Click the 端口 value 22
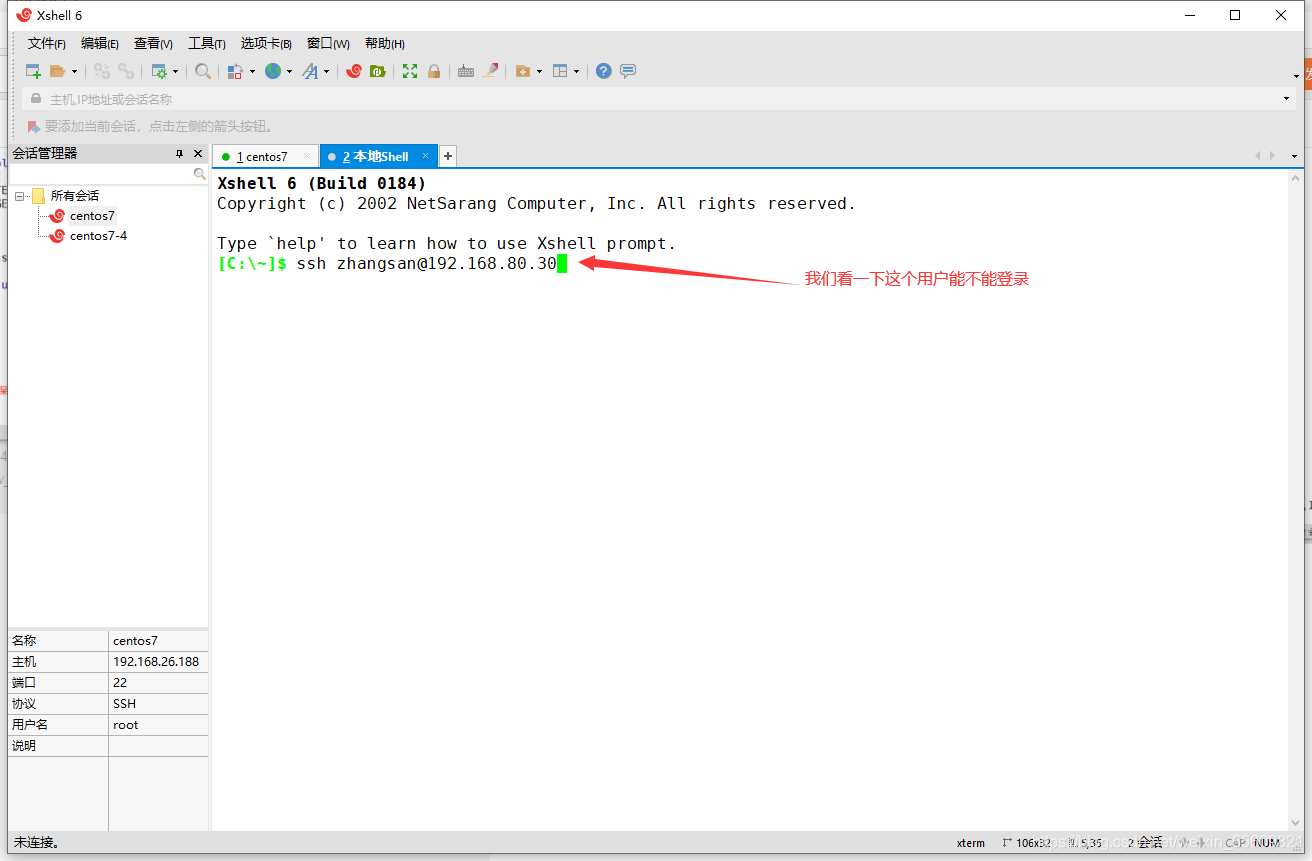The width and height of the screenshot is (1312, 861). (x=120, y=683)
